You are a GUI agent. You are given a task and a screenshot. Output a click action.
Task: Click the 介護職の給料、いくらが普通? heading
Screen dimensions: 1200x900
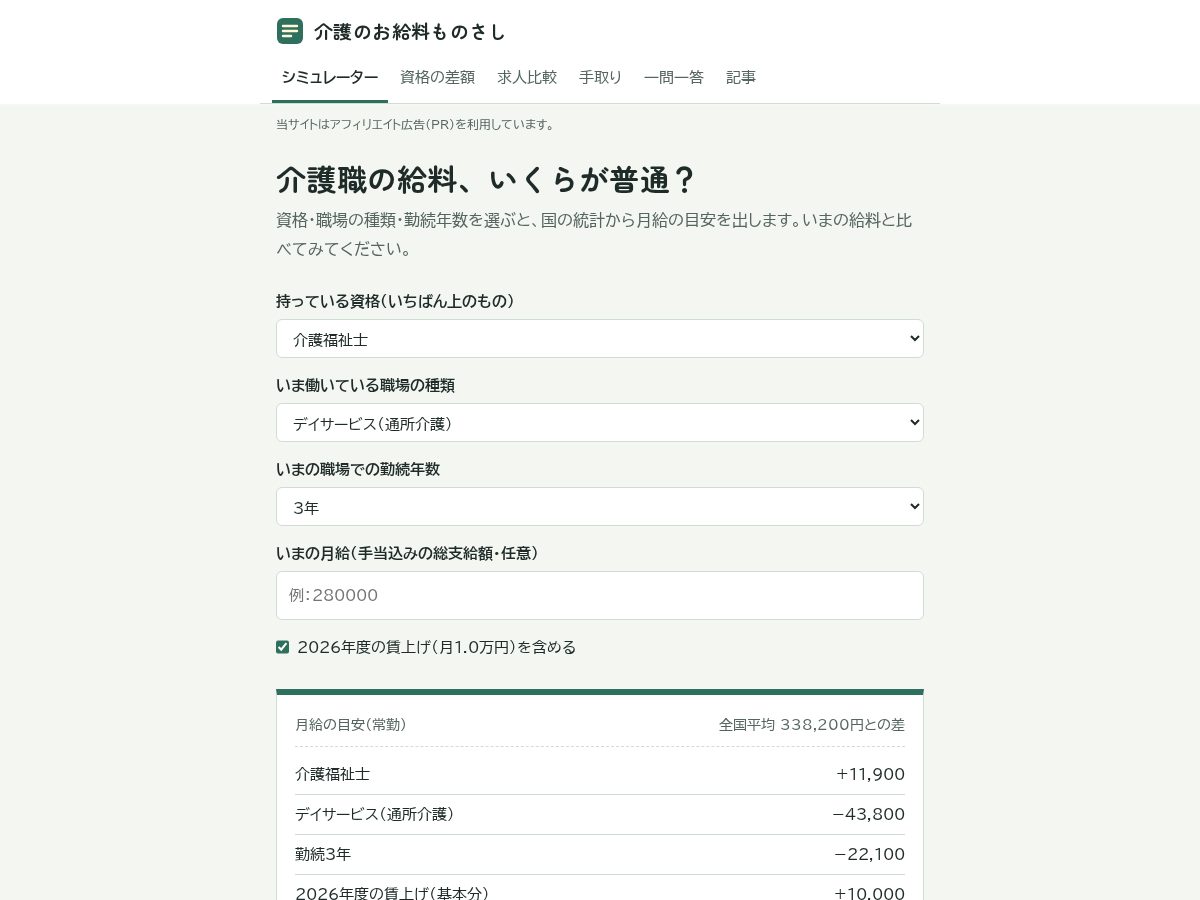point(486,180)
